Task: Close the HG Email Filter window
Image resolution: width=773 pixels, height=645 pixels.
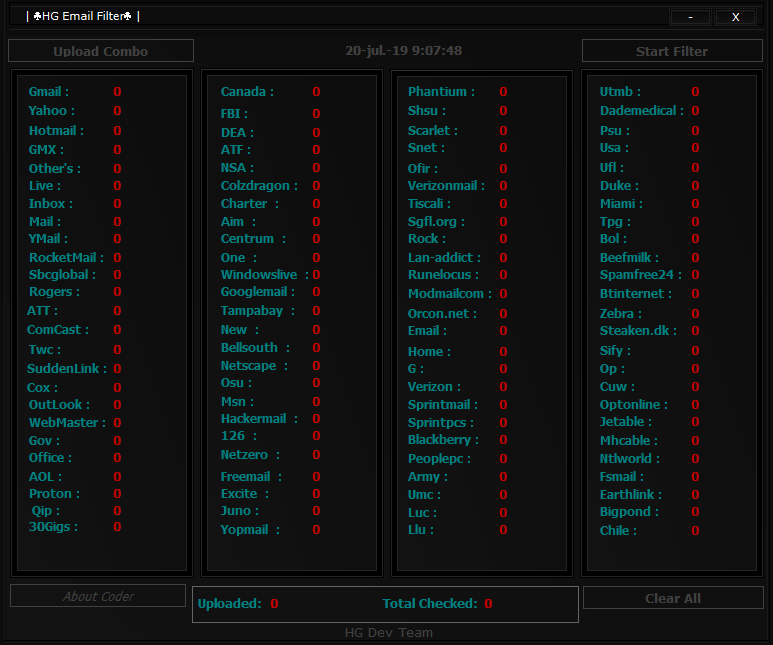Action: pos(735,17)
